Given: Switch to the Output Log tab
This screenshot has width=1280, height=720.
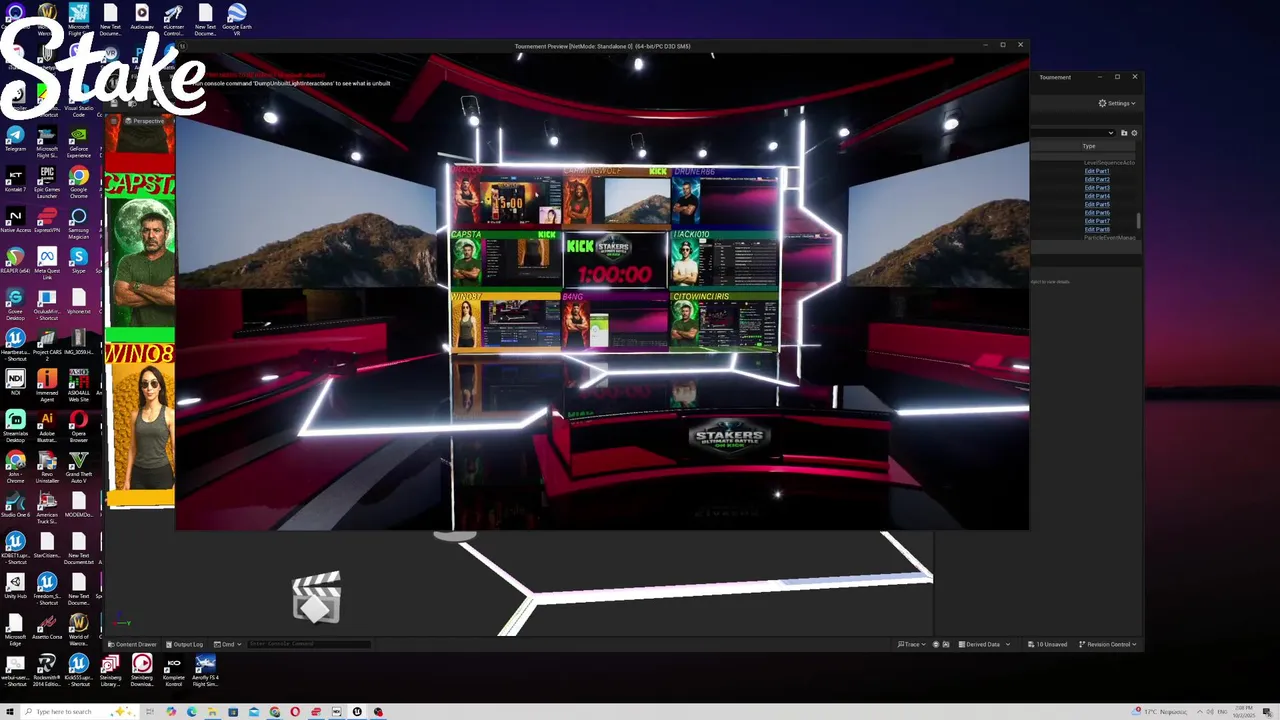Looking at the screenshot, I should click(184, 644).
